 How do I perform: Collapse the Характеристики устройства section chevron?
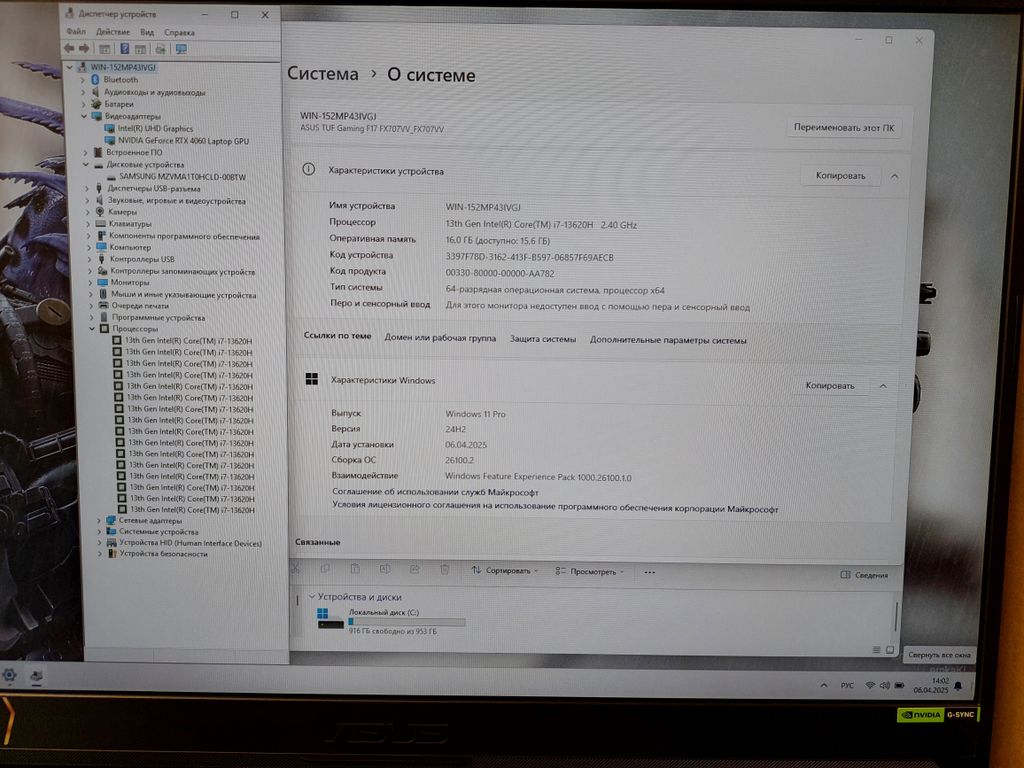894,176
